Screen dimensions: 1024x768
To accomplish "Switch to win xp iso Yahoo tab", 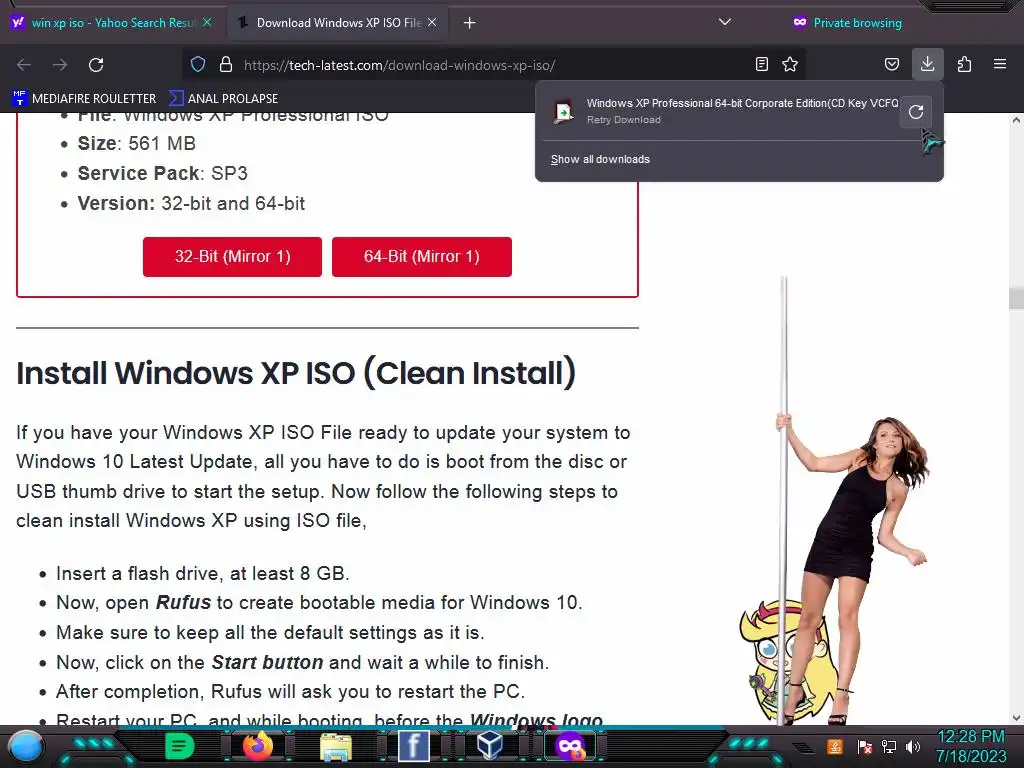I will coord(112,23).
